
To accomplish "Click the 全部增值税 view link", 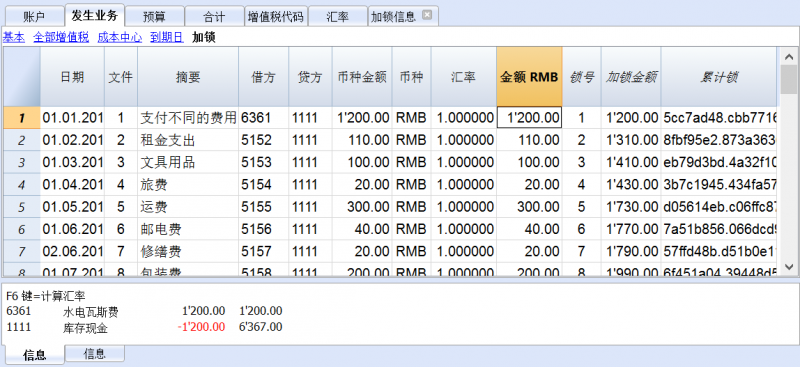I will (61, 37).
